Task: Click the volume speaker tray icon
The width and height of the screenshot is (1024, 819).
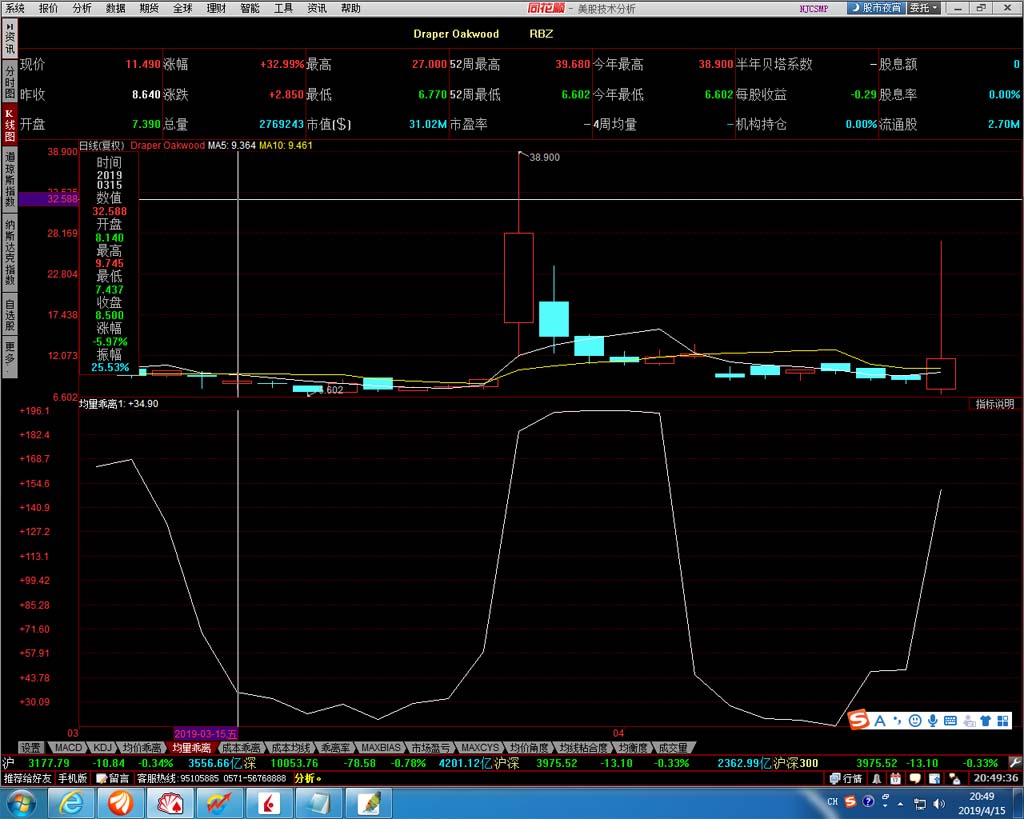Action: (x=939, y=803)
